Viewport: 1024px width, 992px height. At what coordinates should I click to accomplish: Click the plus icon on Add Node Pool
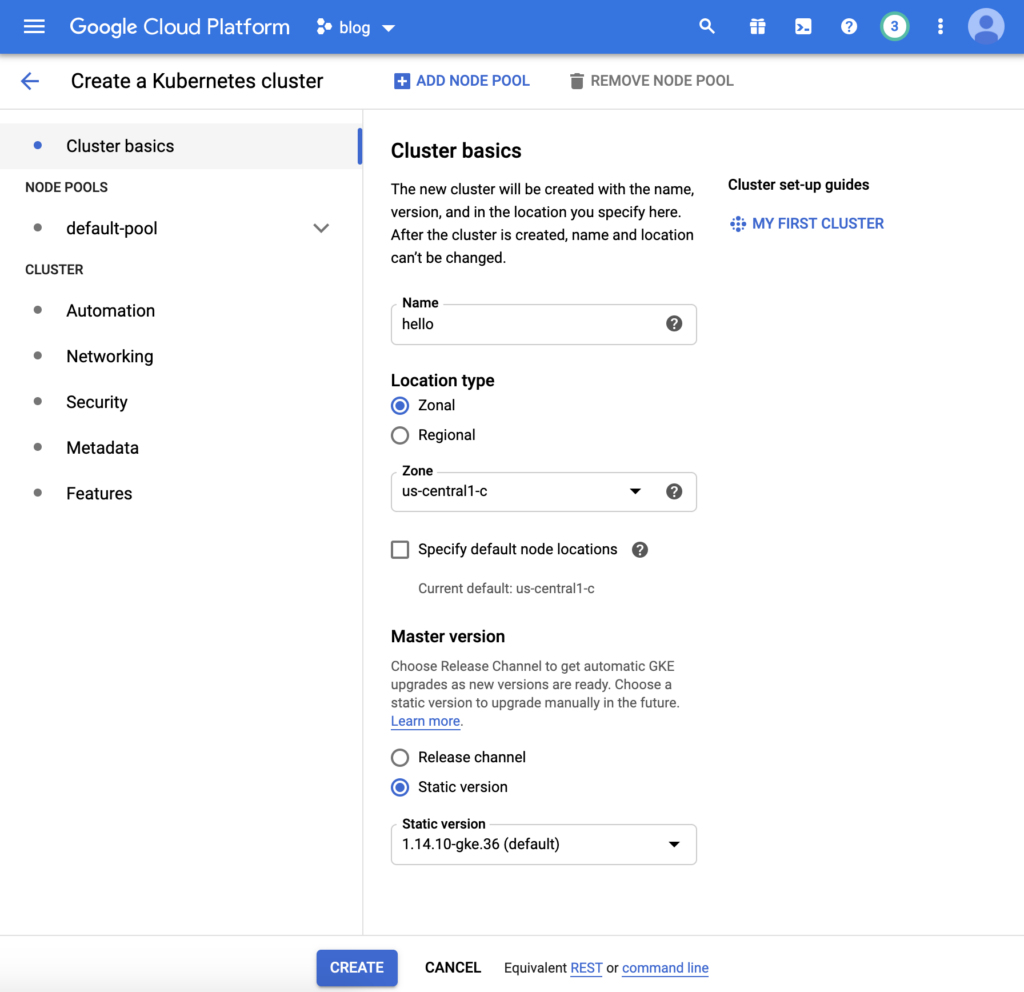402,81
